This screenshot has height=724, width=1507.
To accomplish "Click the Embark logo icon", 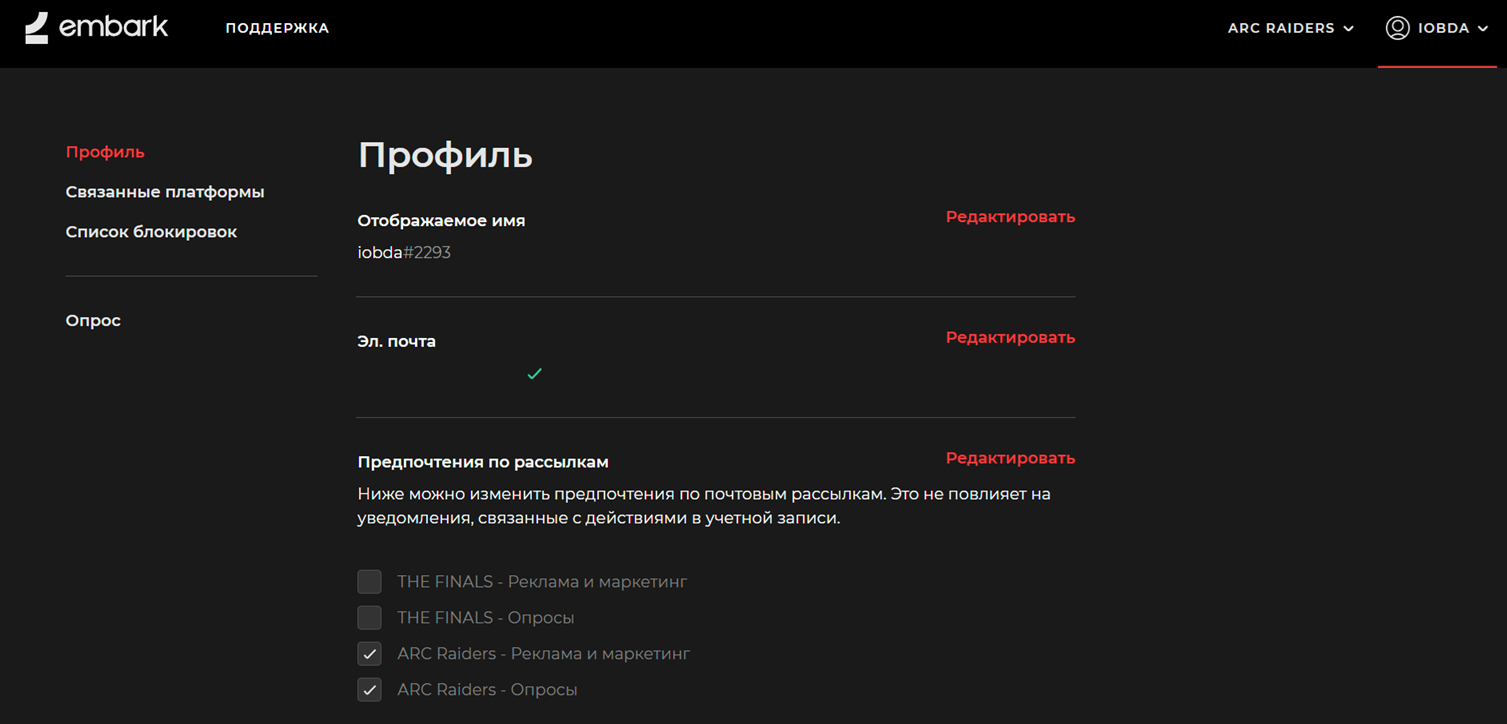I will click(37, 28).
